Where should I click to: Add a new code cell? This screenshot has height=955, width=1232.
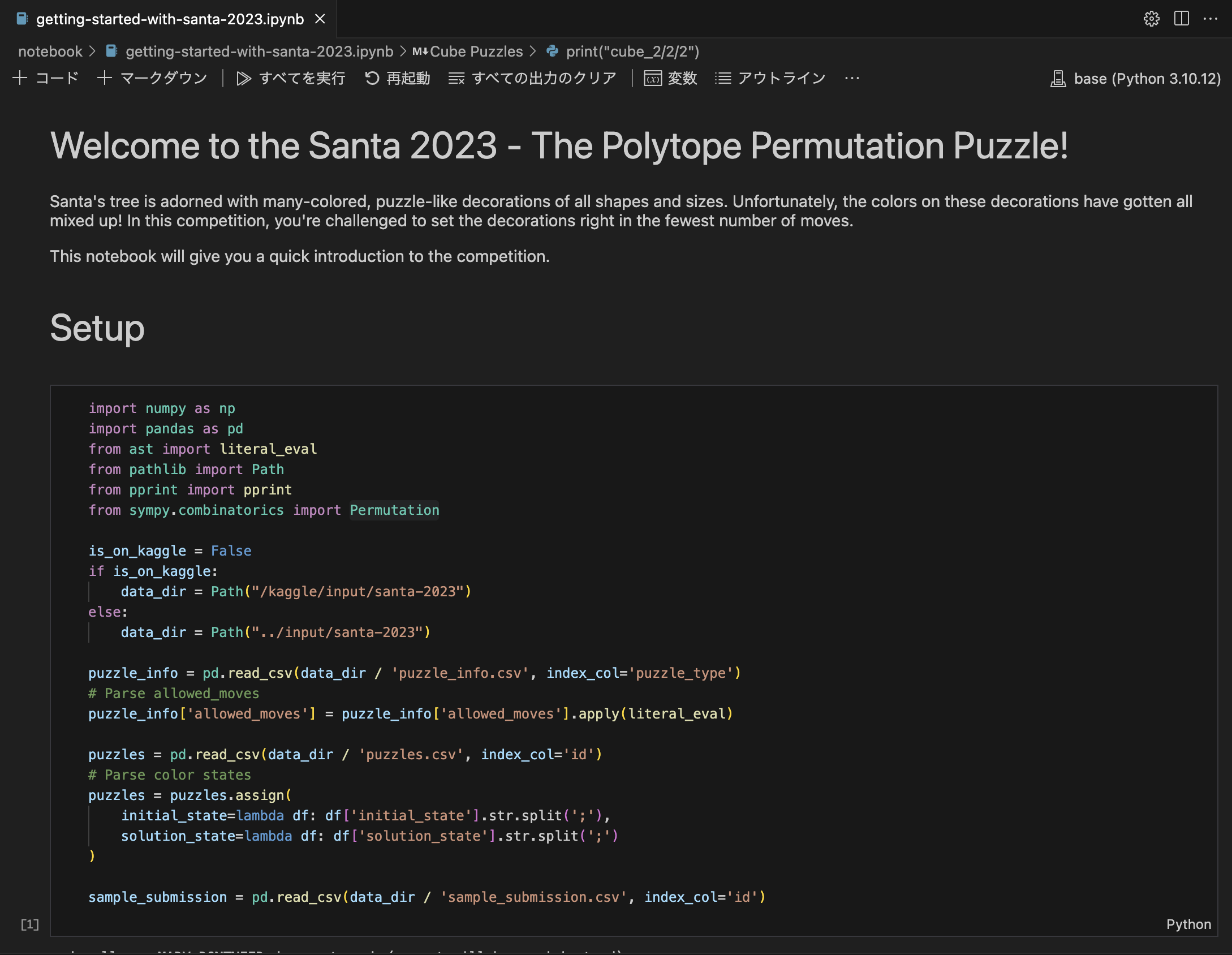[46, 78]
